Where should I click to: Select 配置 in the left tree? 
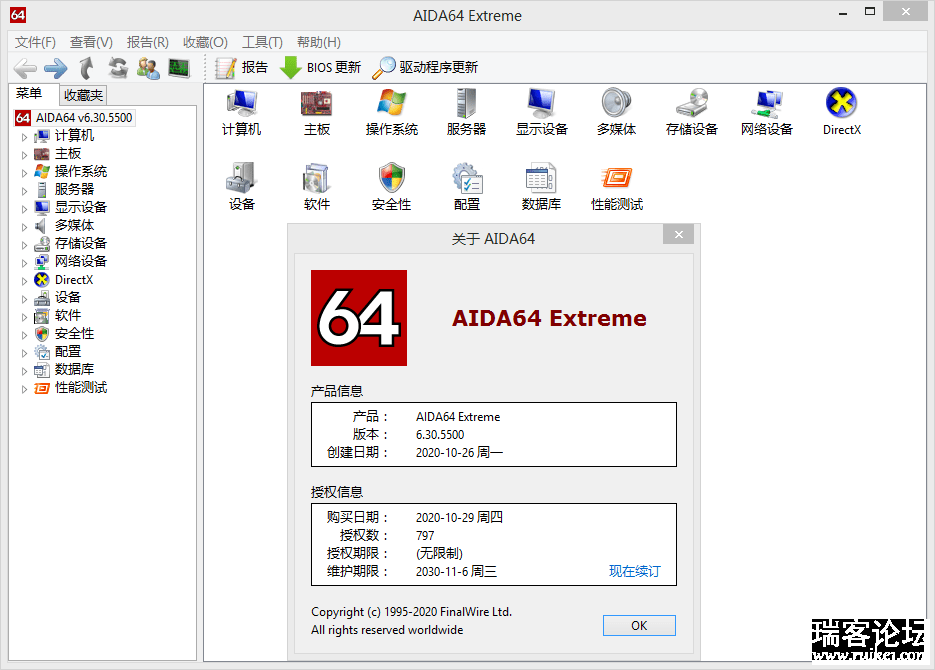point(58,351)
